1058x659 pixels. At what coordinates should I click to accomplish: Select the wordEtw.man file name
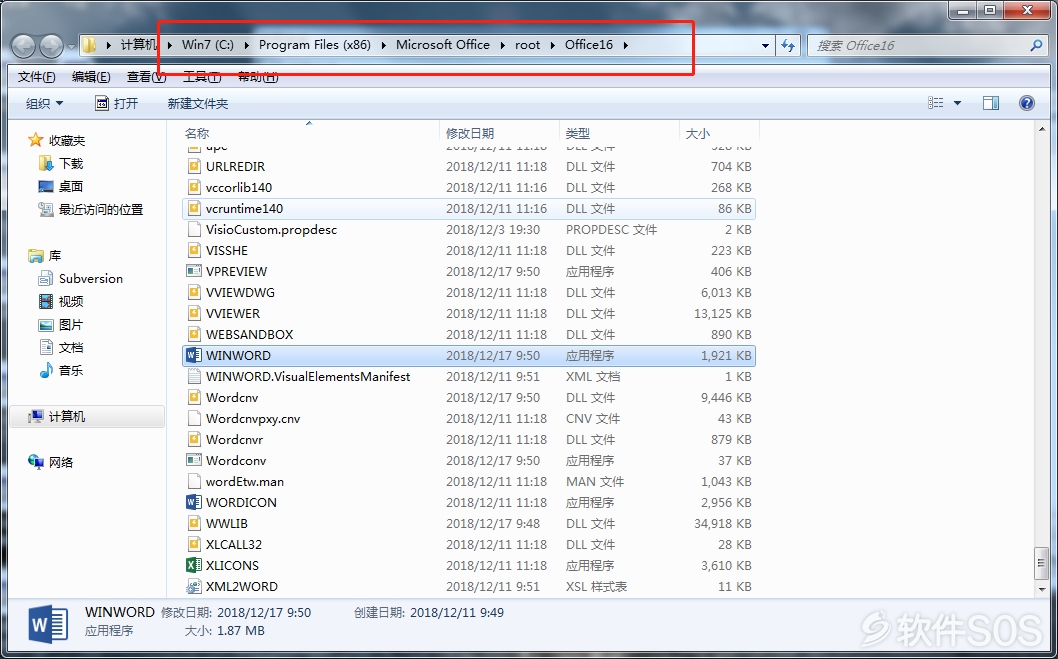(245, 482)
